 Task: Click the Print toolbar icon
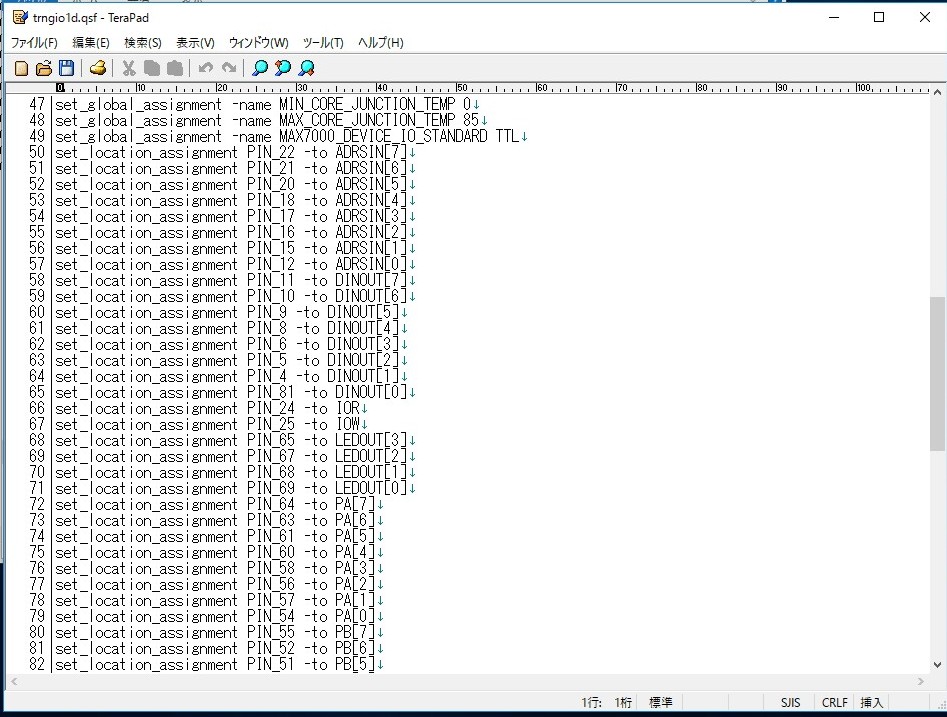click(98, 68)
